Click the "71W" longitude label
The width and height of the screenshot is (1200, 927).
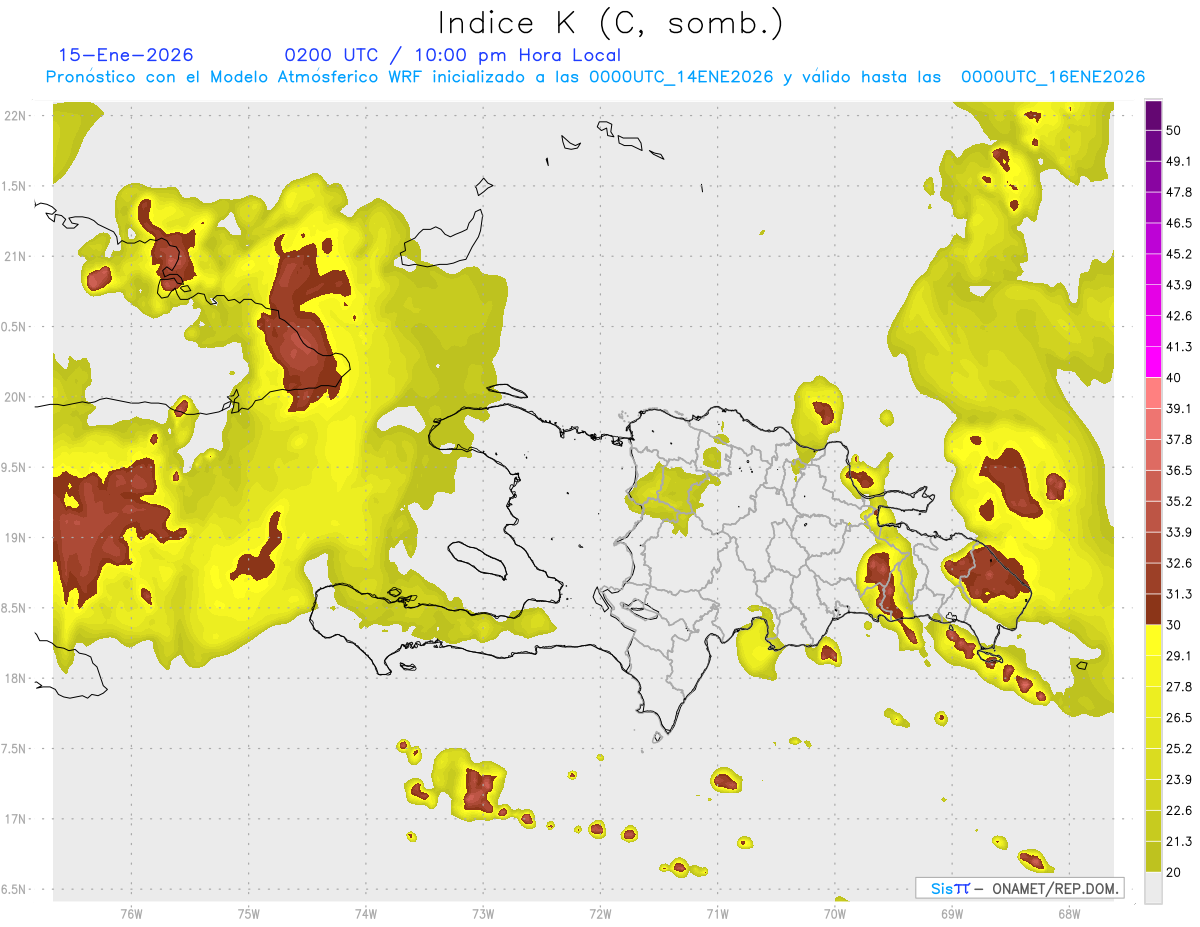point(717,913)
